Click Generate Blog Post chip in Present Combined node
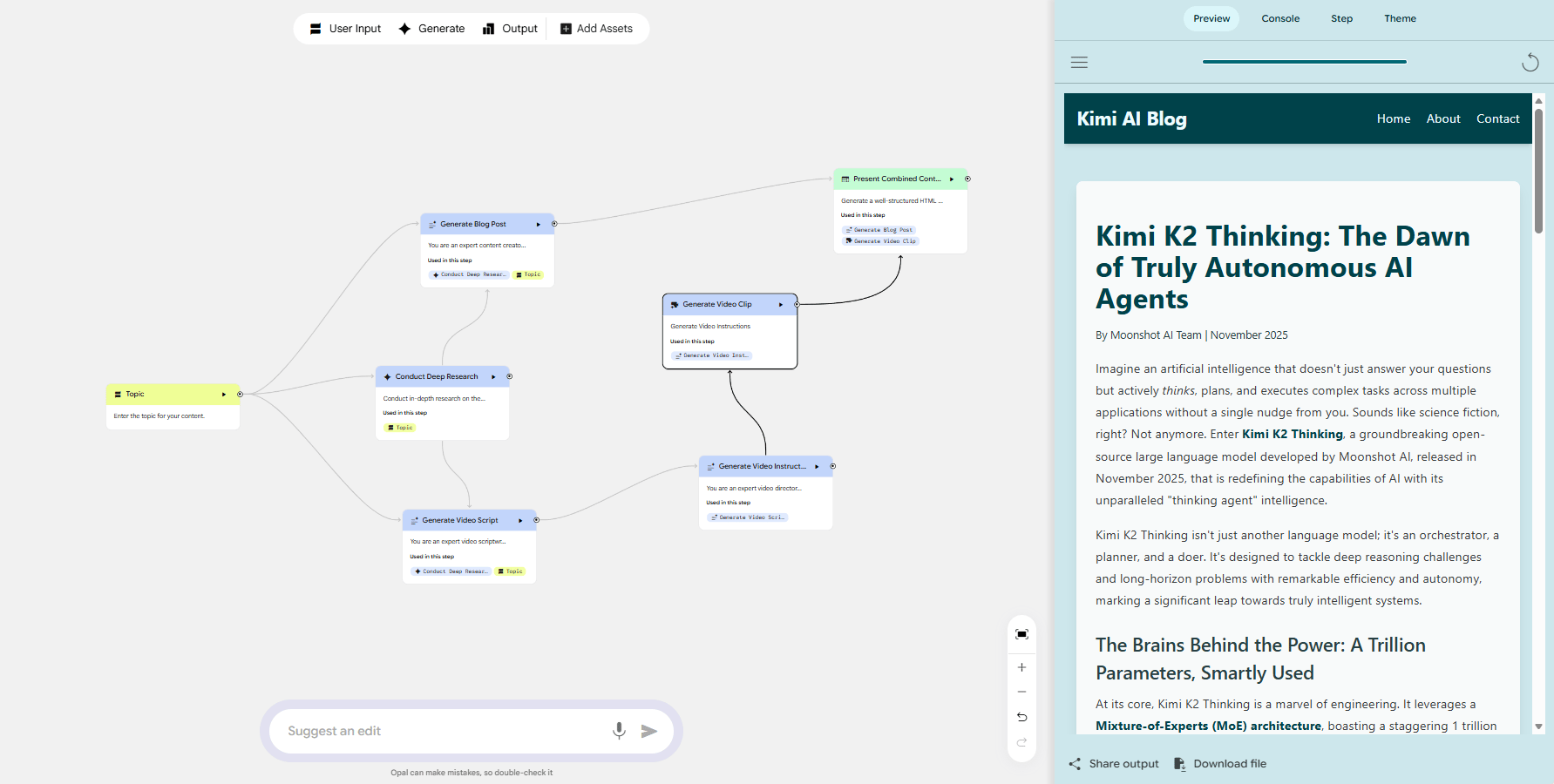The image size is (1554, 784). tap(879, 230)
